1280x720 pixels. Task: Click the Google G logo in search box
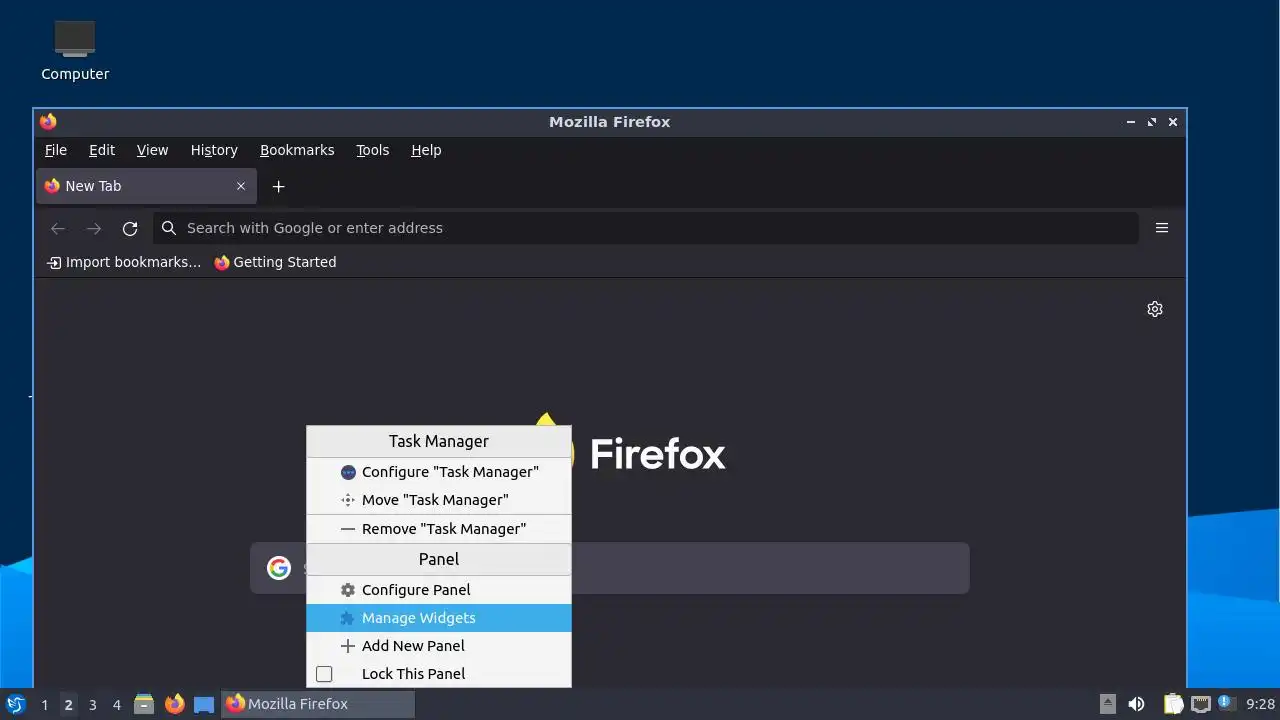(x=279, y=568)
